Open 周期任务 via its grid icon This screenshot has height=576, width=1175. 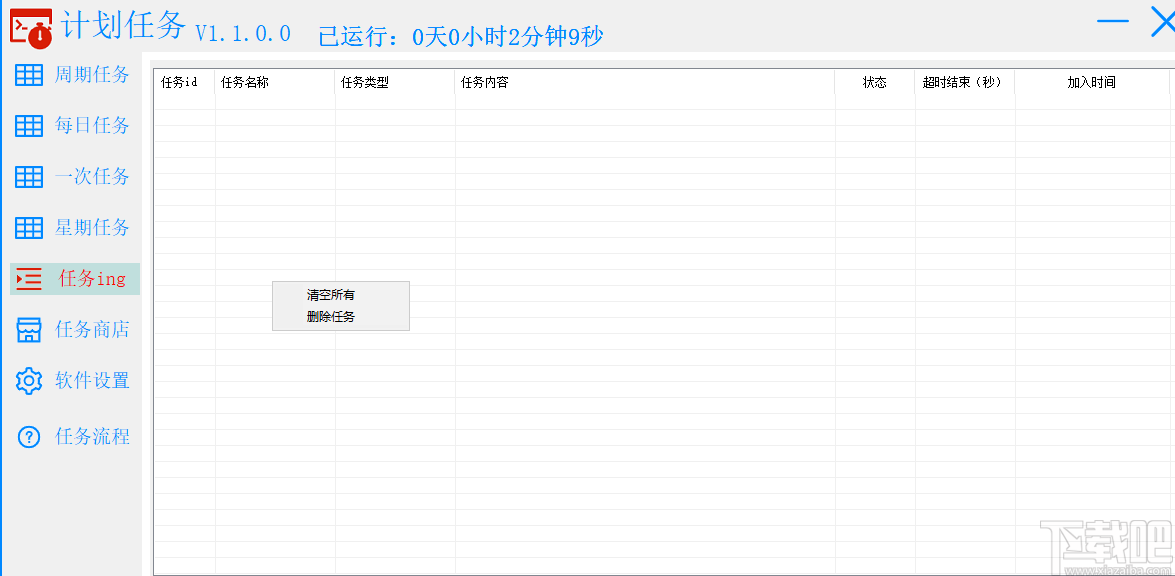28,74
